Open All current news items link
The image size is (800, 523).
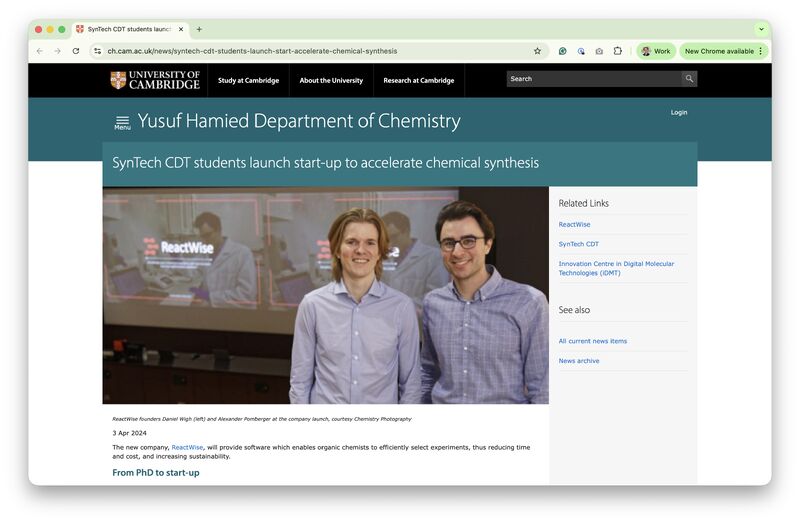pos(592,341)
